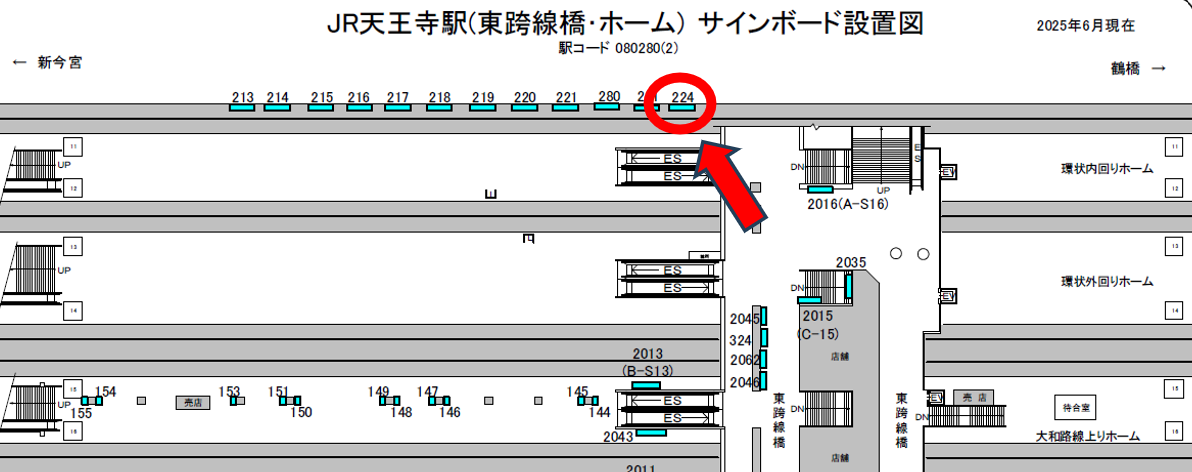Select vertical signboard marker 2045
The image size is (1192, 472).
click(x=765, y=317)
